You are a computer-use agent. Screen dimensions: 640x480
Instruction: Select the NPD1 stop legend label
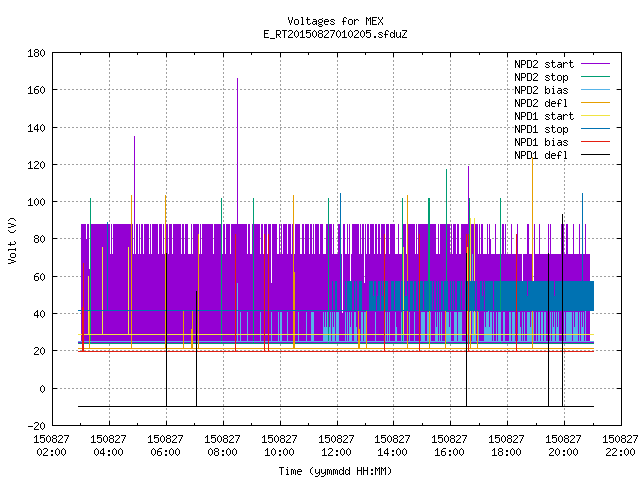pos(541,129)
